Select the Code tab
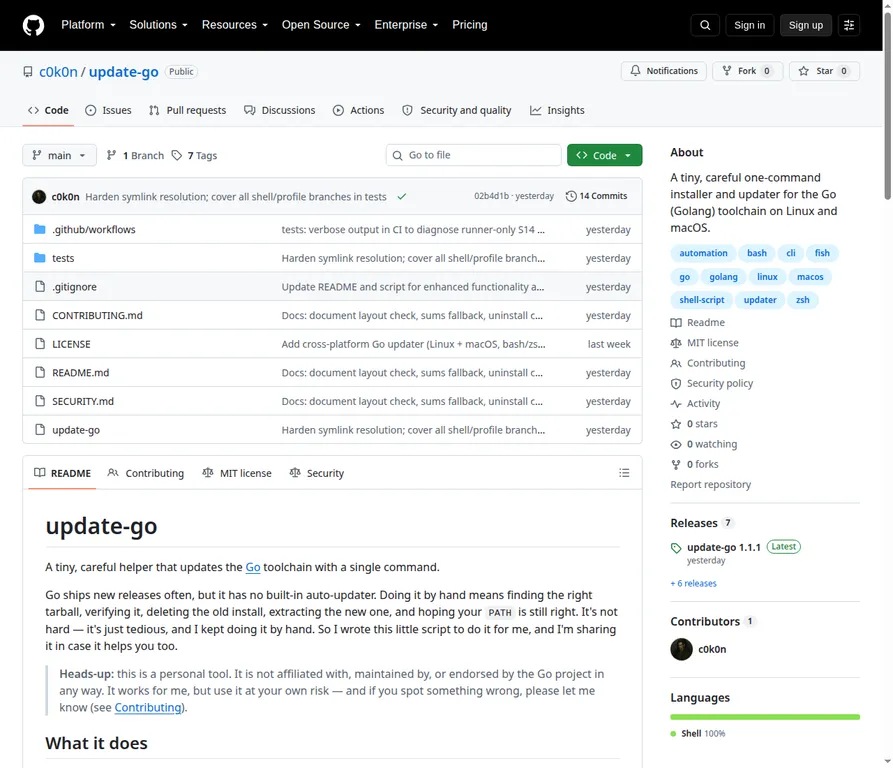This screenshot has height=768, width=893. click(48, 110)
